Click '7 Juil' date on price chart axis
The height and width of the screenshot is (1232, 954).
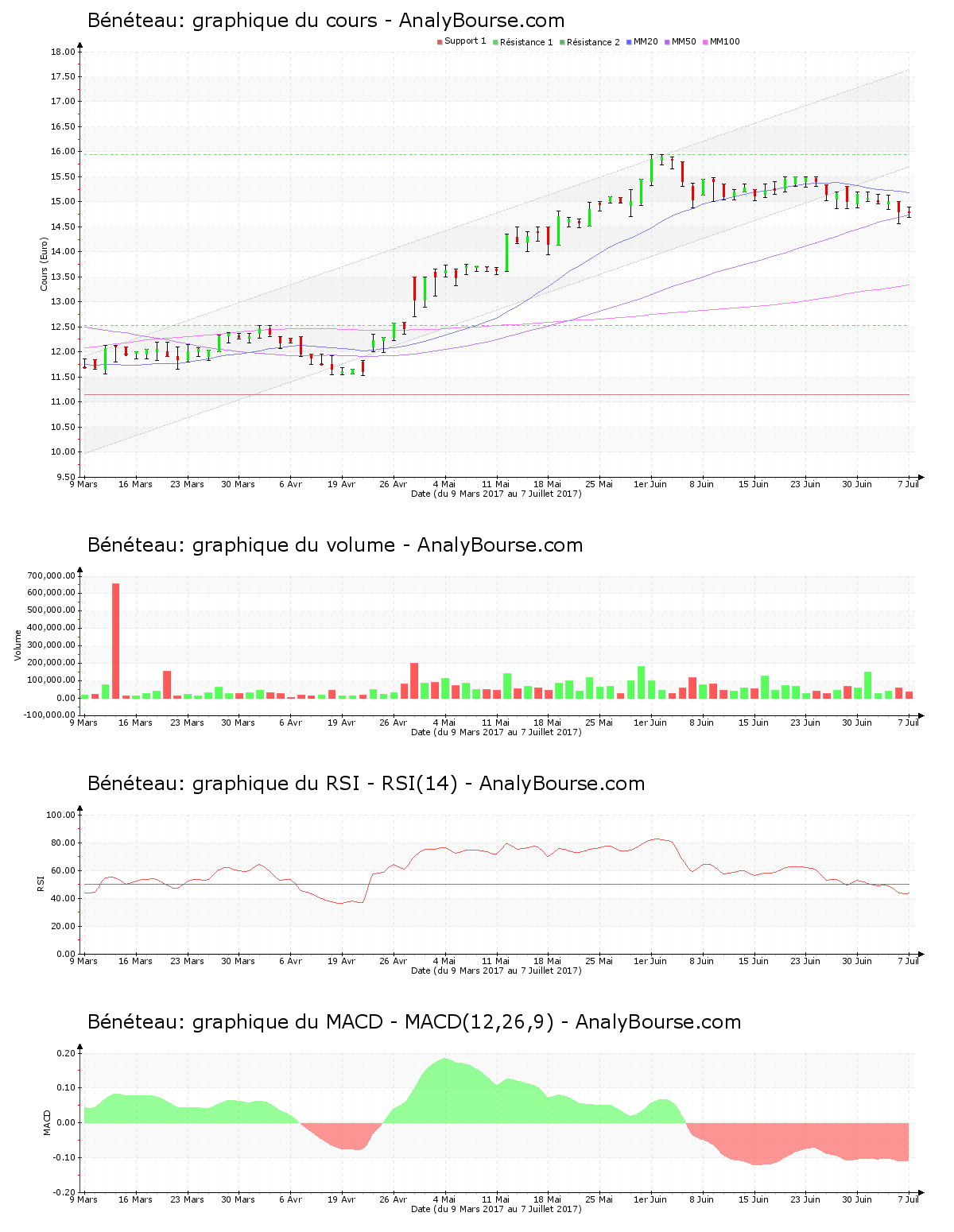[x=908, y=484]
